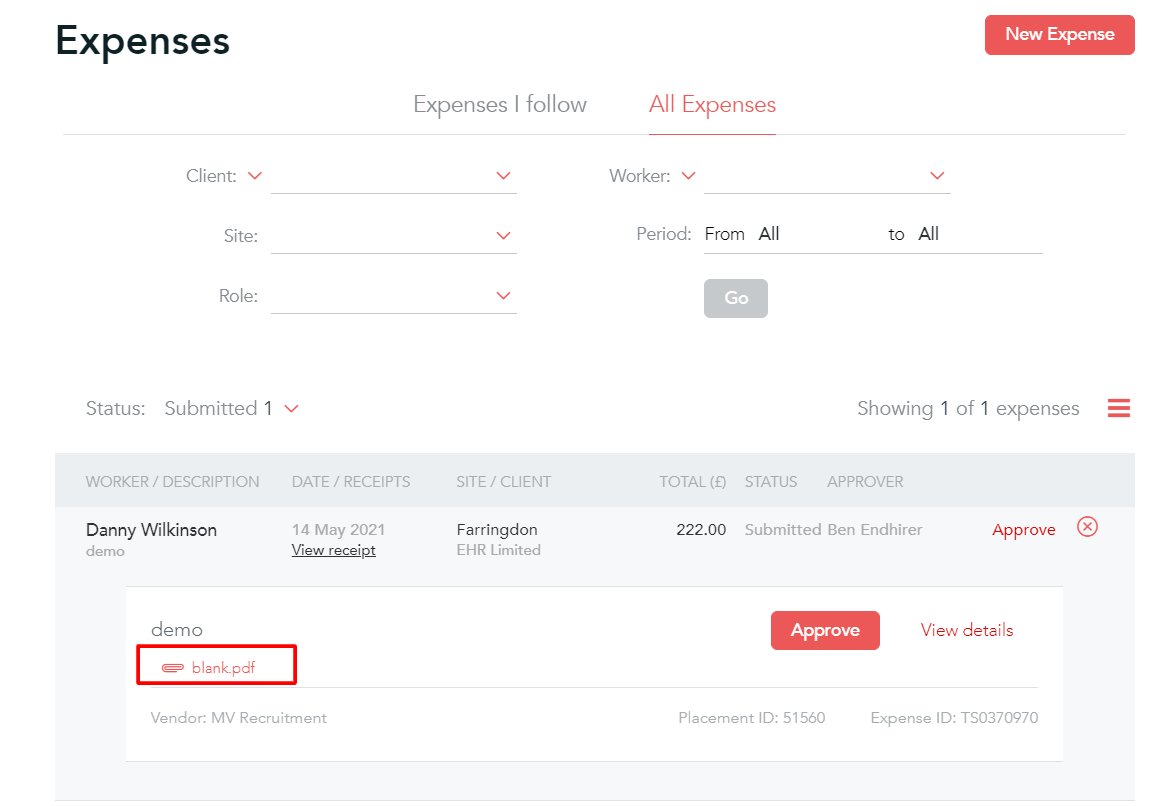The image size is (1150, 806).
Task: Reject the expense using the circled X icon
Action: pyautogui.click(x=1087, y=527)
